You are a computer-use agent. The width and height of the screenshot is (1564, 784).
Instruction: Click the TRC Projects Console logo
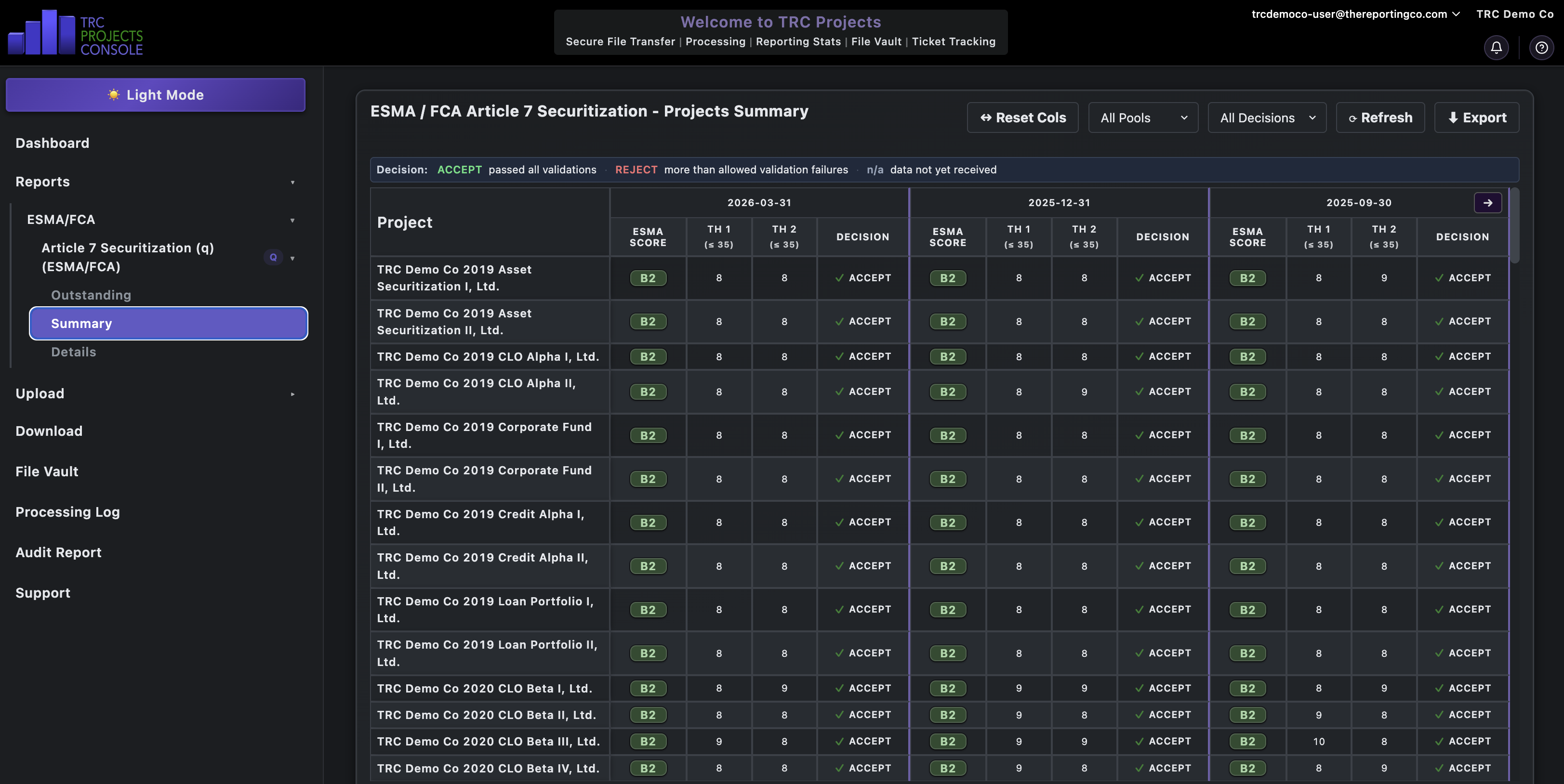click(75, 33)
